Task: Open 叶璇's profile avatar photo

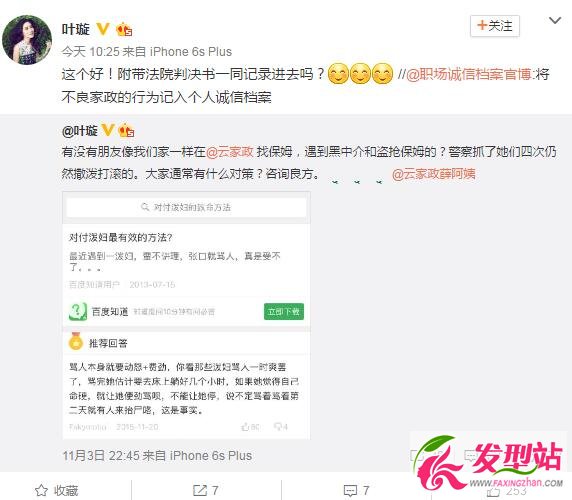Action: click(27, 40)
